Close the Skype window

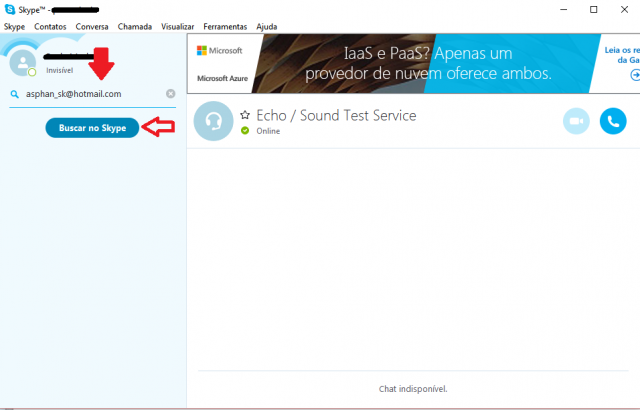click(x=624, y=9)
